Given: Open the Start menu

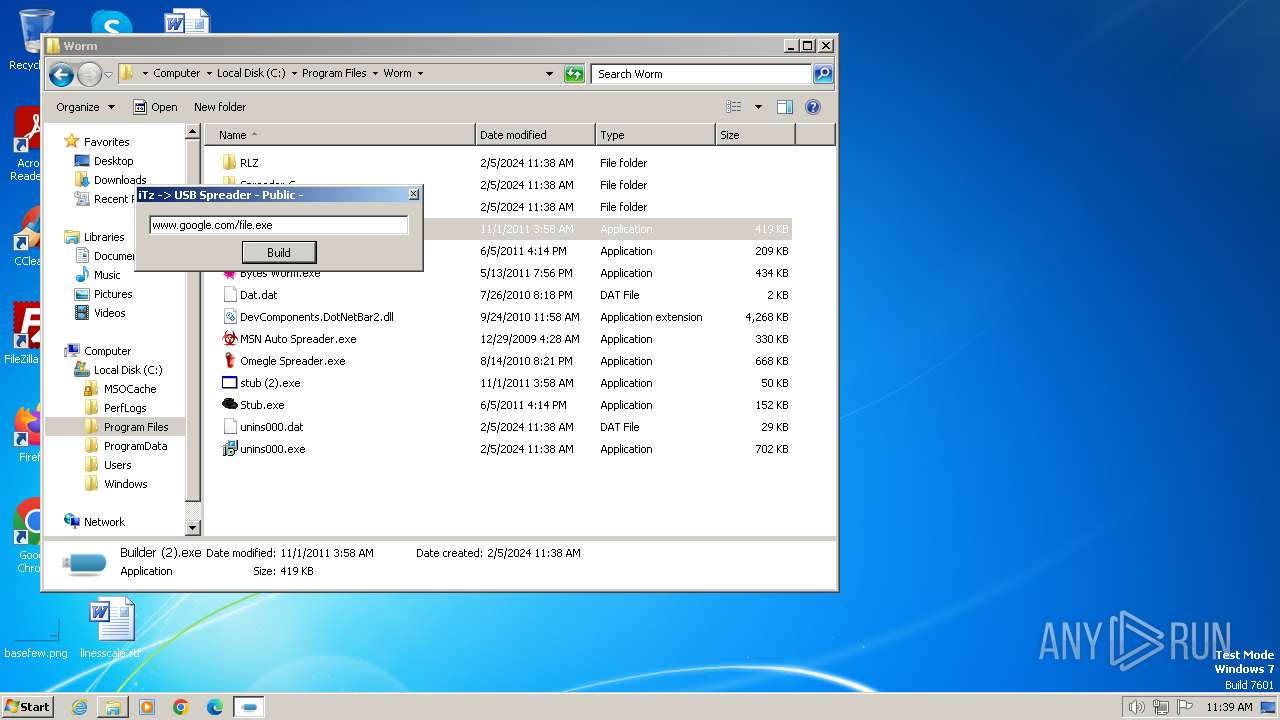Looking at the screenshot, I should coord(27,707).
